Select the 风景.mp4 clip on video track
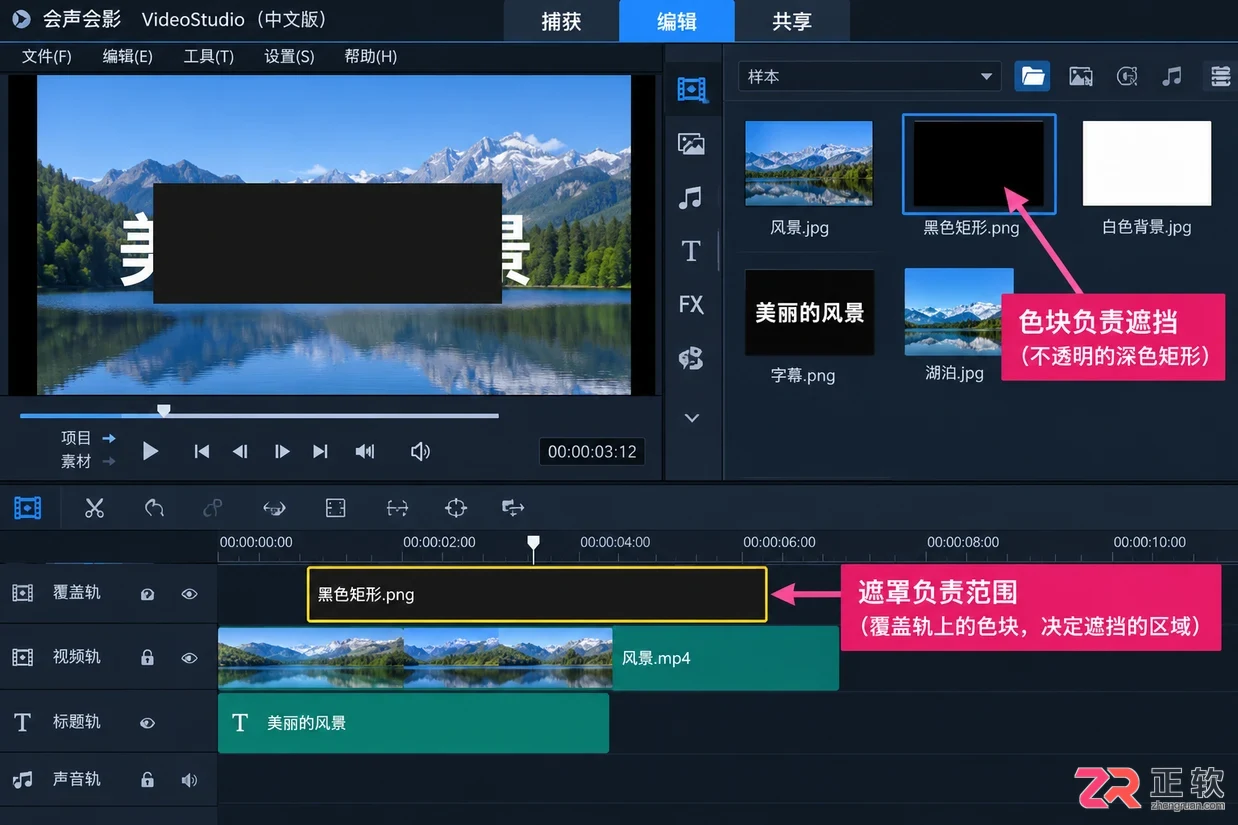The height and width of the screenshot is (825, 1238). coord(528,658)
